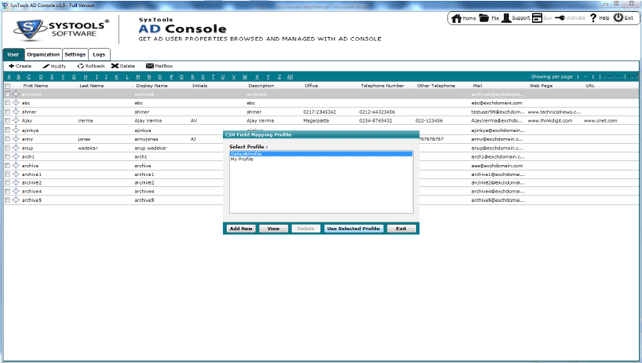Open the Logs tab

[x=99, y=54]
